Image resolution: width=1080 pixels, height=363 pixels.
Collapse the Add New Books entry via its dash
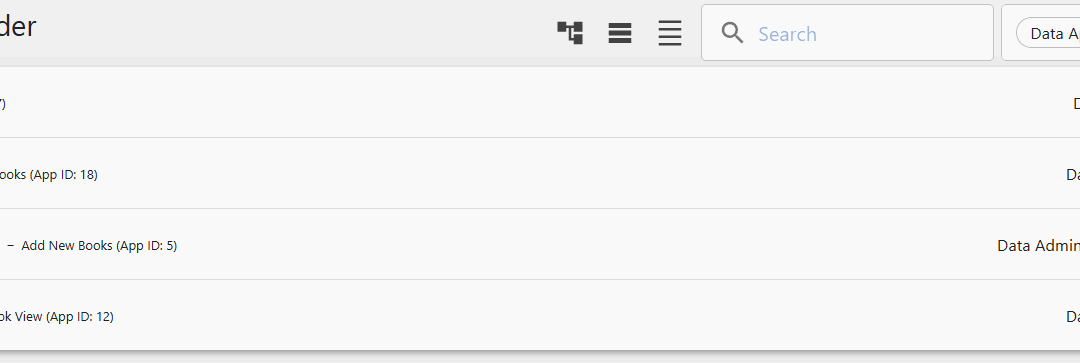[10, 245]
